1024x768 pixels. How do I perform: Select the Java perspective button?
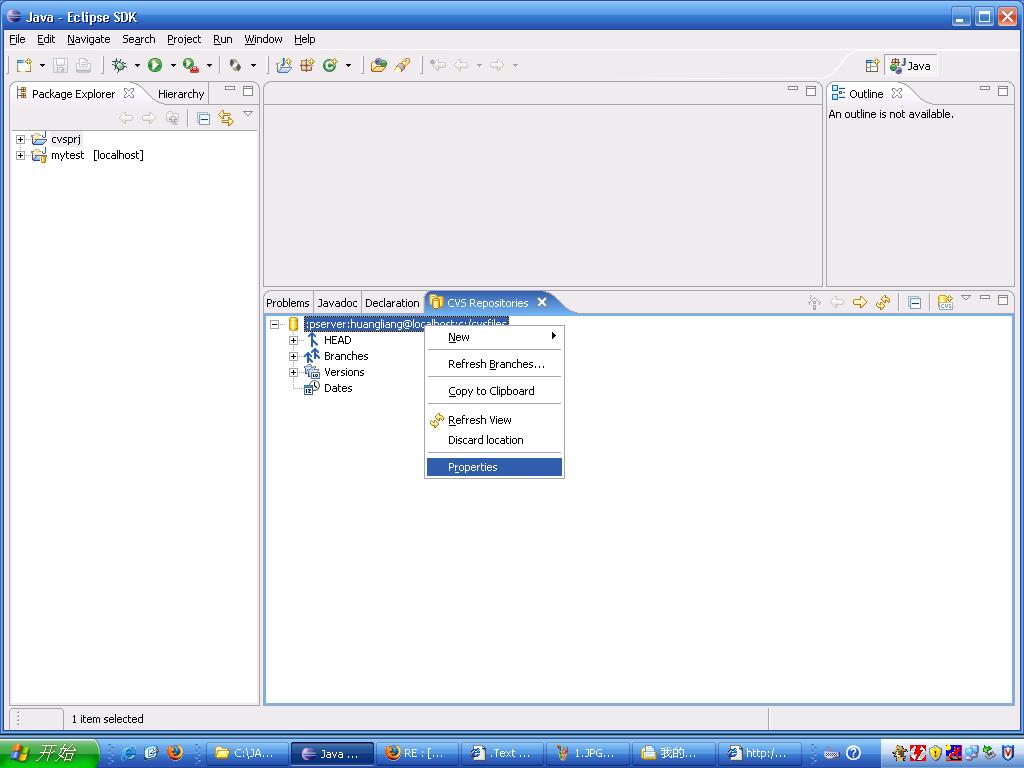[910, 65]
